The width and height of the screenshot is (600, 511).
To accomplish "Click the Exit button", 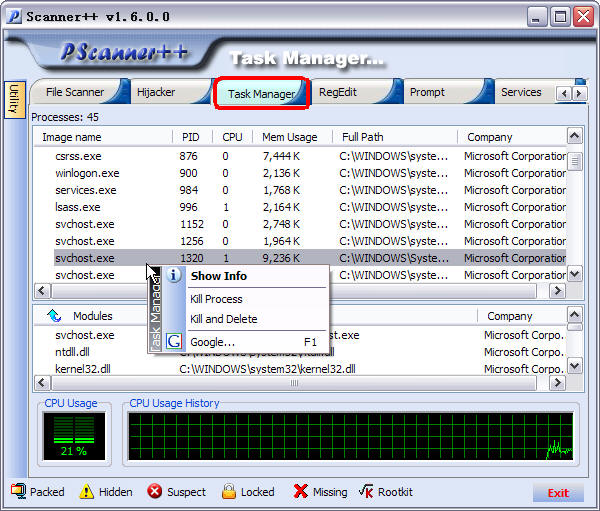I will [558, 493].
